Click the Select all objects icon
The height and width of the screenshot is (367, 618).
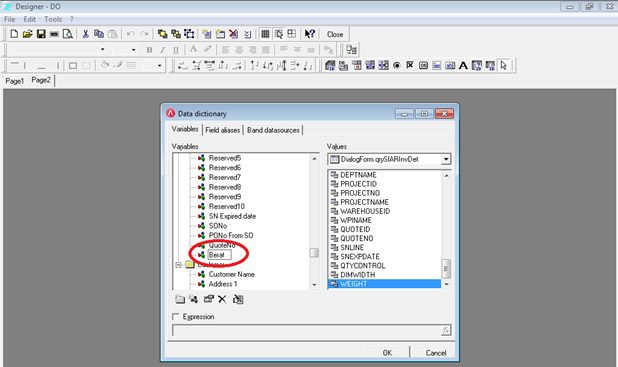click(189, 34)
